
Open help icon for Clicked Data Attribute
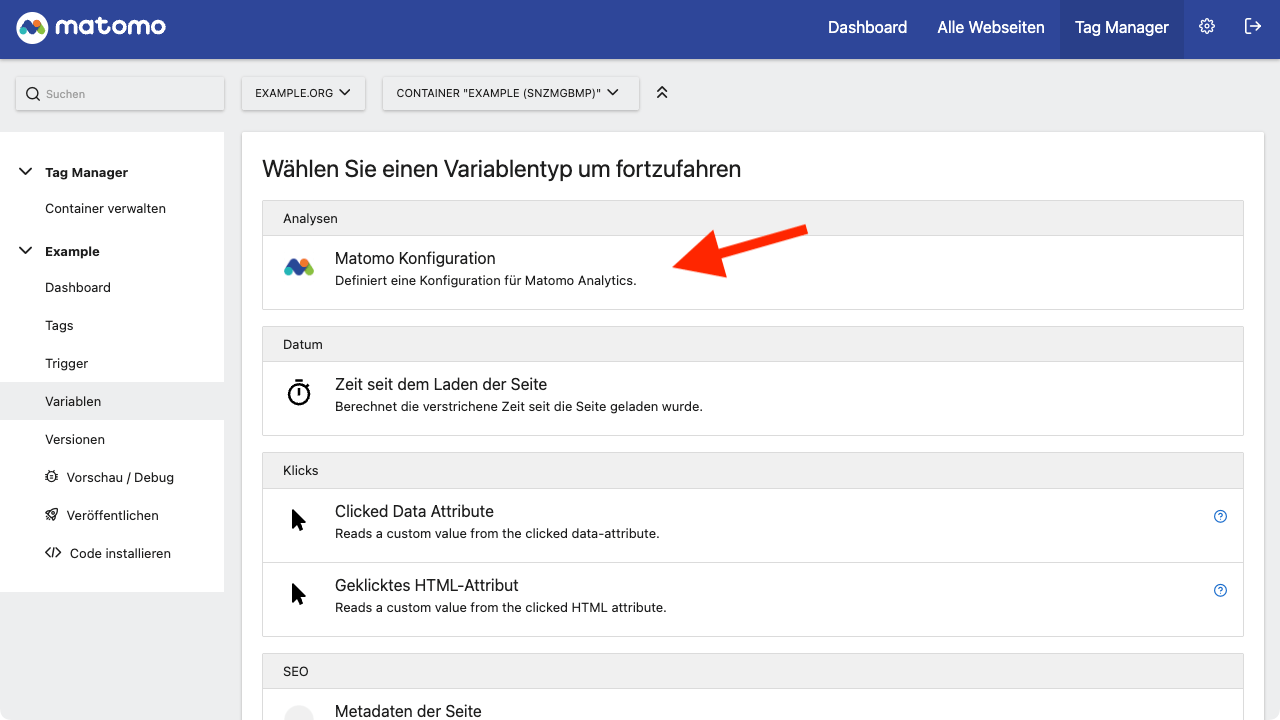(1220, 517)
